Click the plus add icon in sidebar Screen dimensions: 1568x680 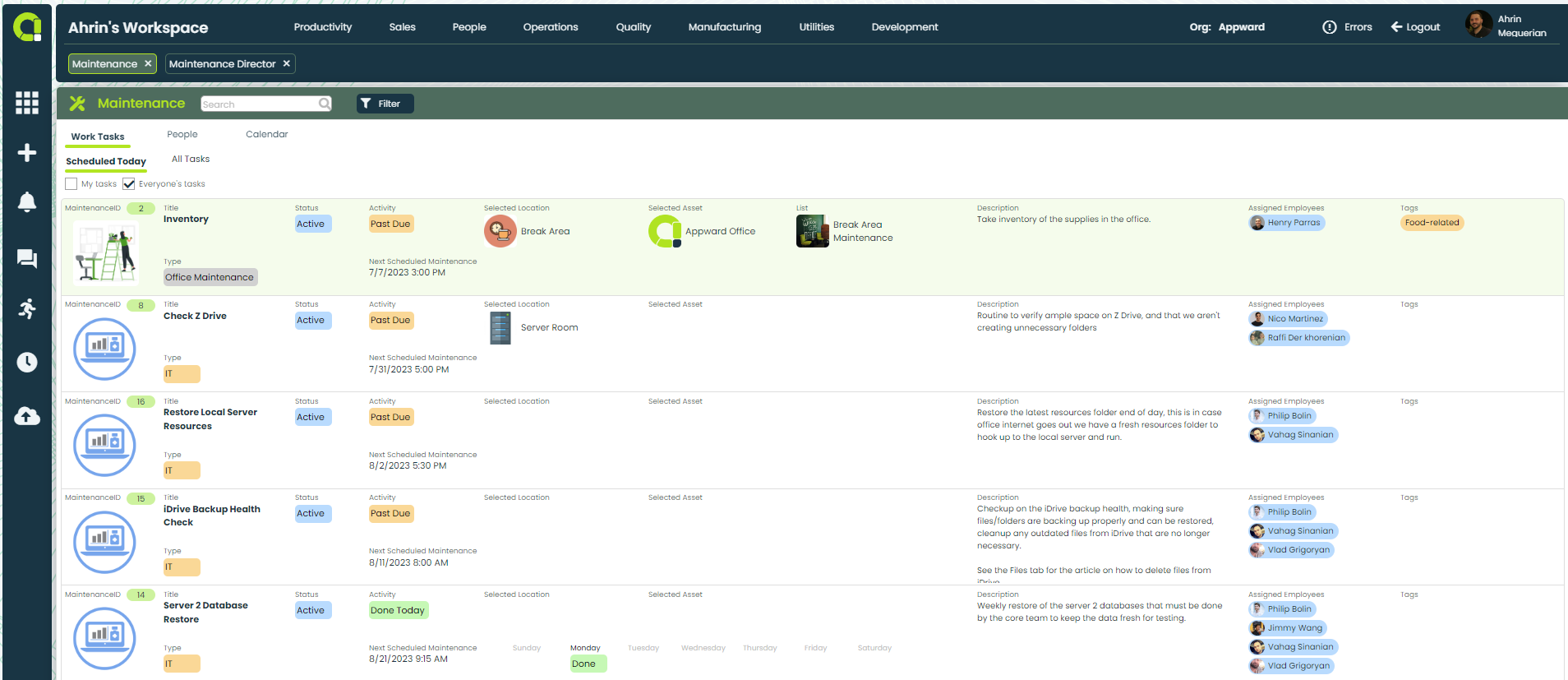(x=27, y=153)
